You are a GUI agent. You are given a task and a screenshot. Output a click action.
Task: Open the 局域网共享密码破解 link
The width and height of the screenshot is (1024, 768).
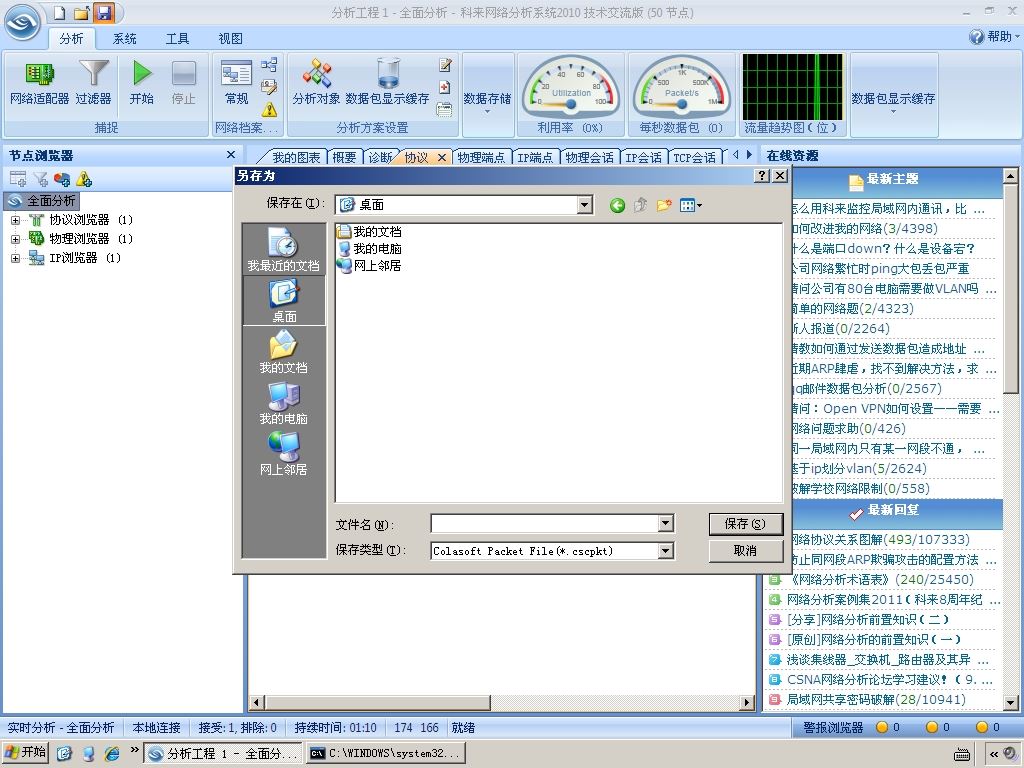(875, 699)
